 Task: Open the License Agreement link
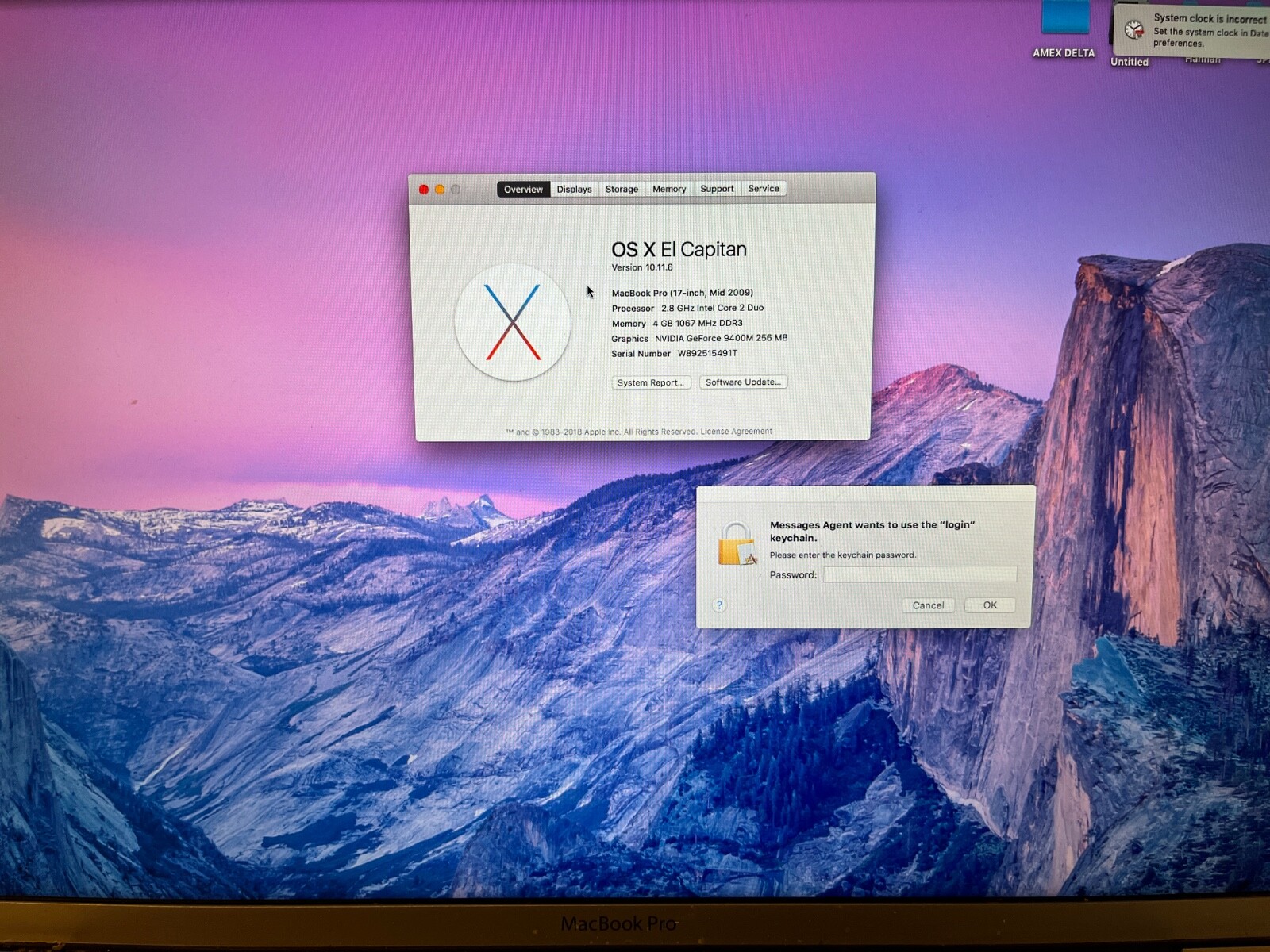(x=736, y=432)
